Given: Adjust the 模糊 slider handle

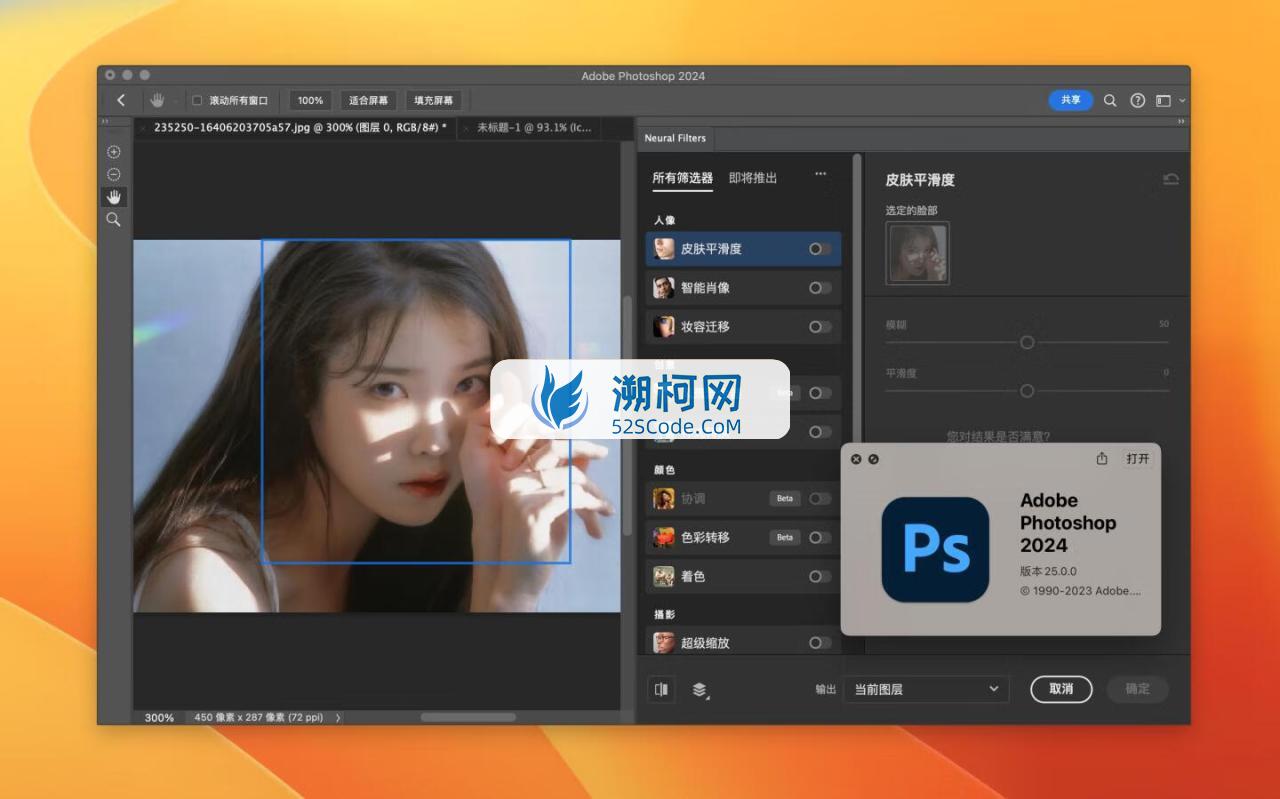Looking at the screenshot, I should pyautogui.click(x=1027, y=342).
